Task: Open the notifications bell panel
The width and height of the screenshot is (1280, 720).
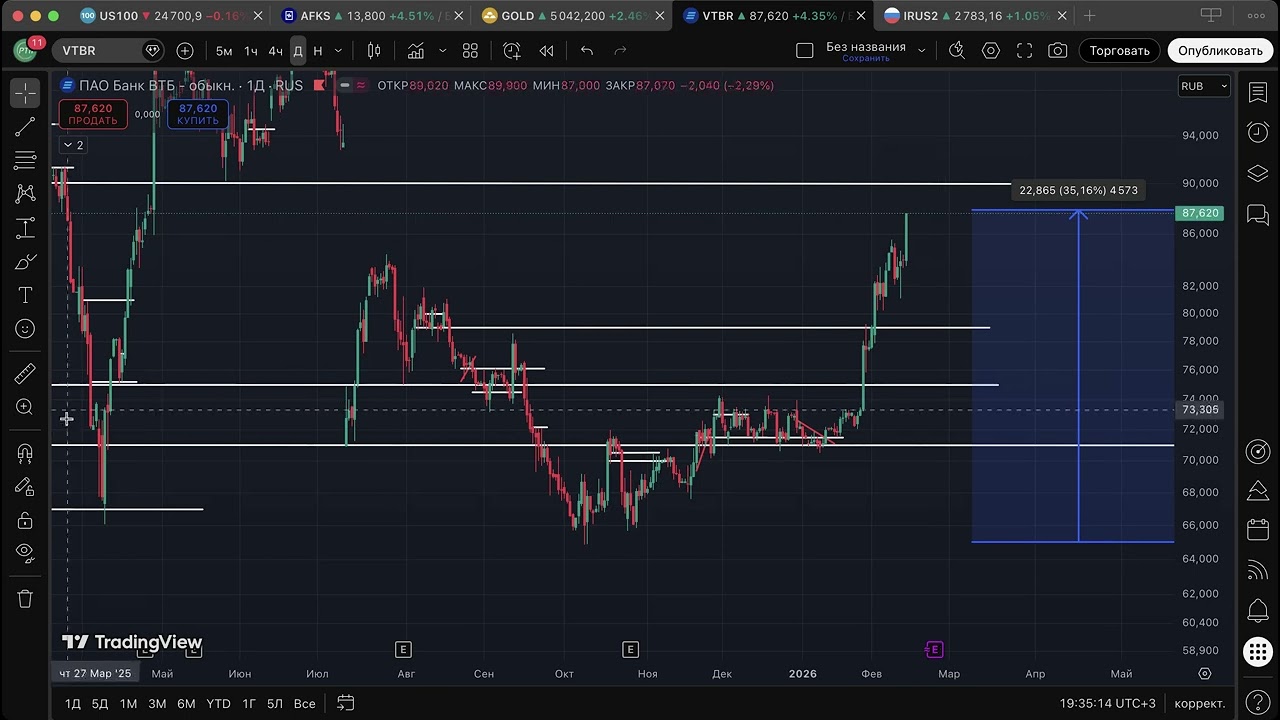Action: click(x=1258, y=611)
